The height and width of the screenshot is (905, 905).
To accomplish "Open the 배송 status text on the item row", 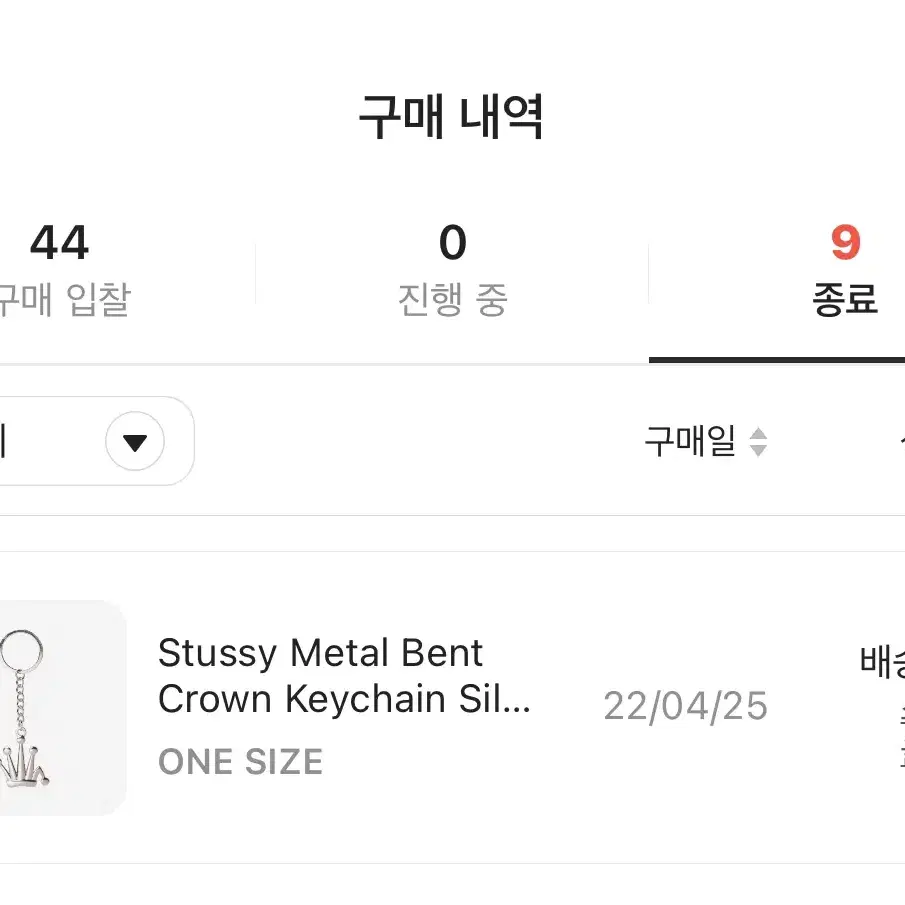I will (882, 661).
